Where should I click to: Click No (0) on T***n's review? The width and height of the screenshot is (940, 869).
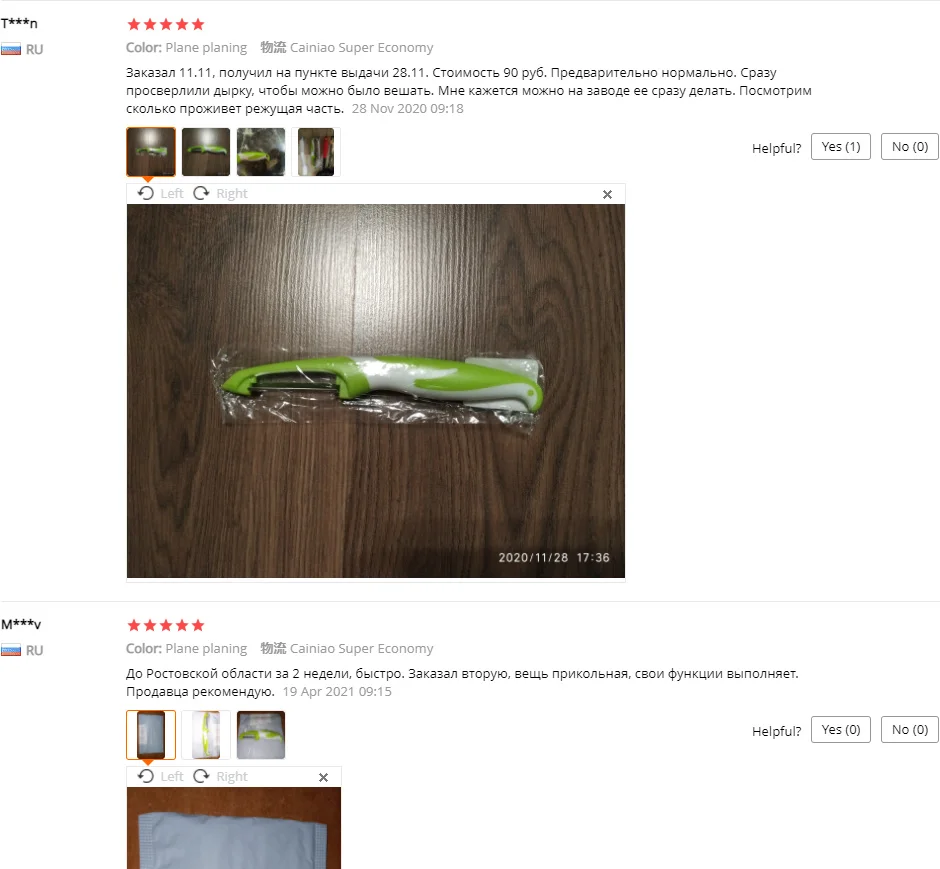(x=909, y=147)
